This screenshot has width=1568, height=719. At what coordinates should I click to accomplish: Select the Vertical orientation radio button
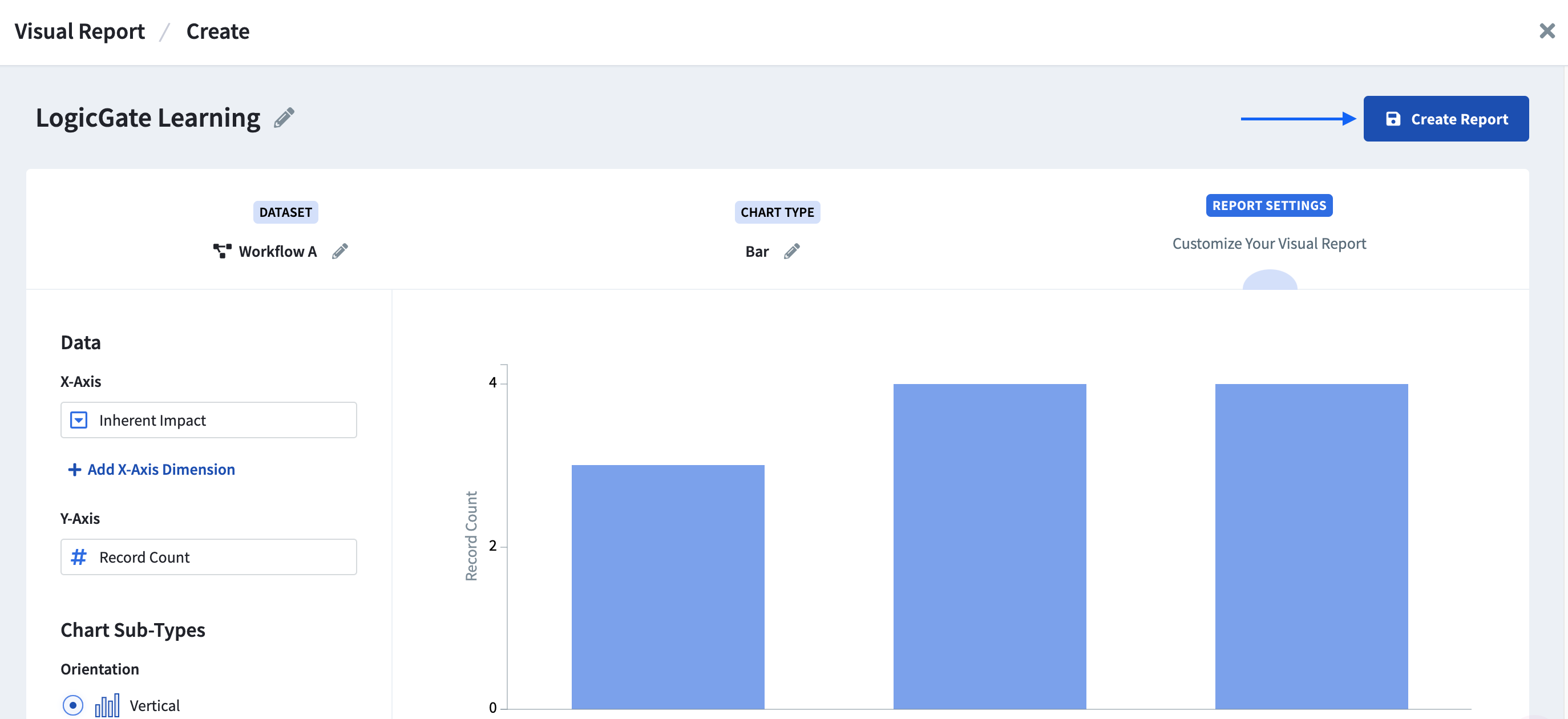point(73,705)
